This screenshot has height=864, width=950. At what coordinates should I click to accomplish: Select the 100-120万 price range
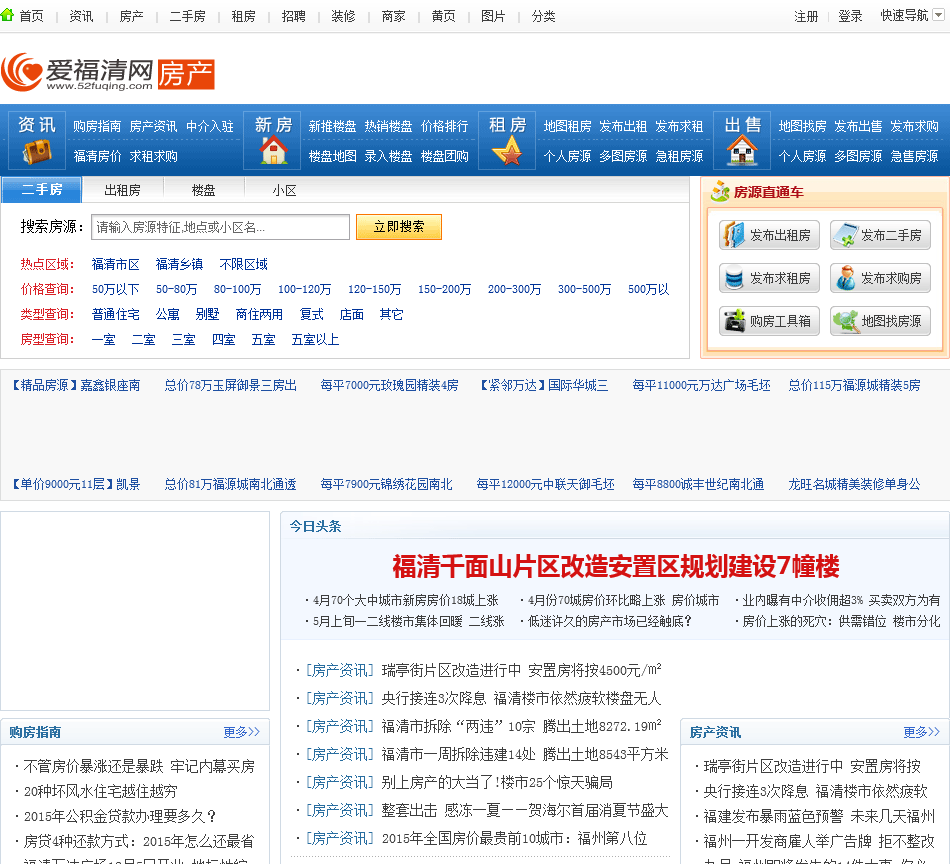click(x=305, y=289)
